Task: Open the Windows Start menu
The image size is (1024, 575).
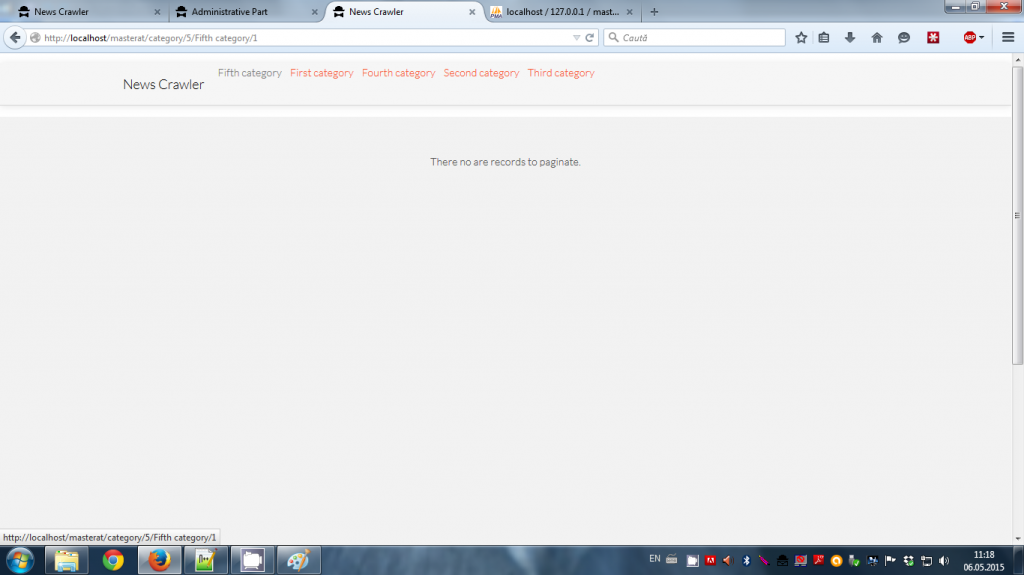Action: click(20, 561)
